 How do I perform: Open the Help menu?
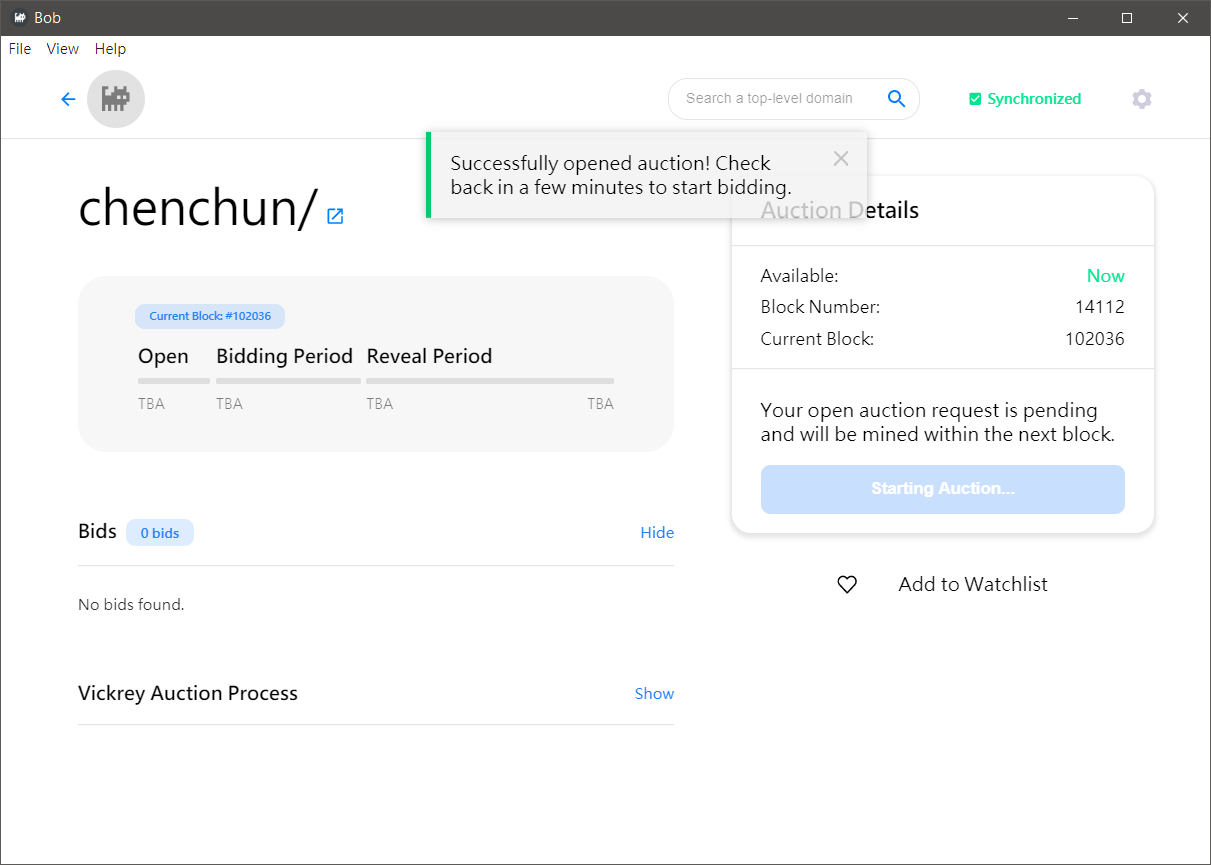(x=110, y=49)
